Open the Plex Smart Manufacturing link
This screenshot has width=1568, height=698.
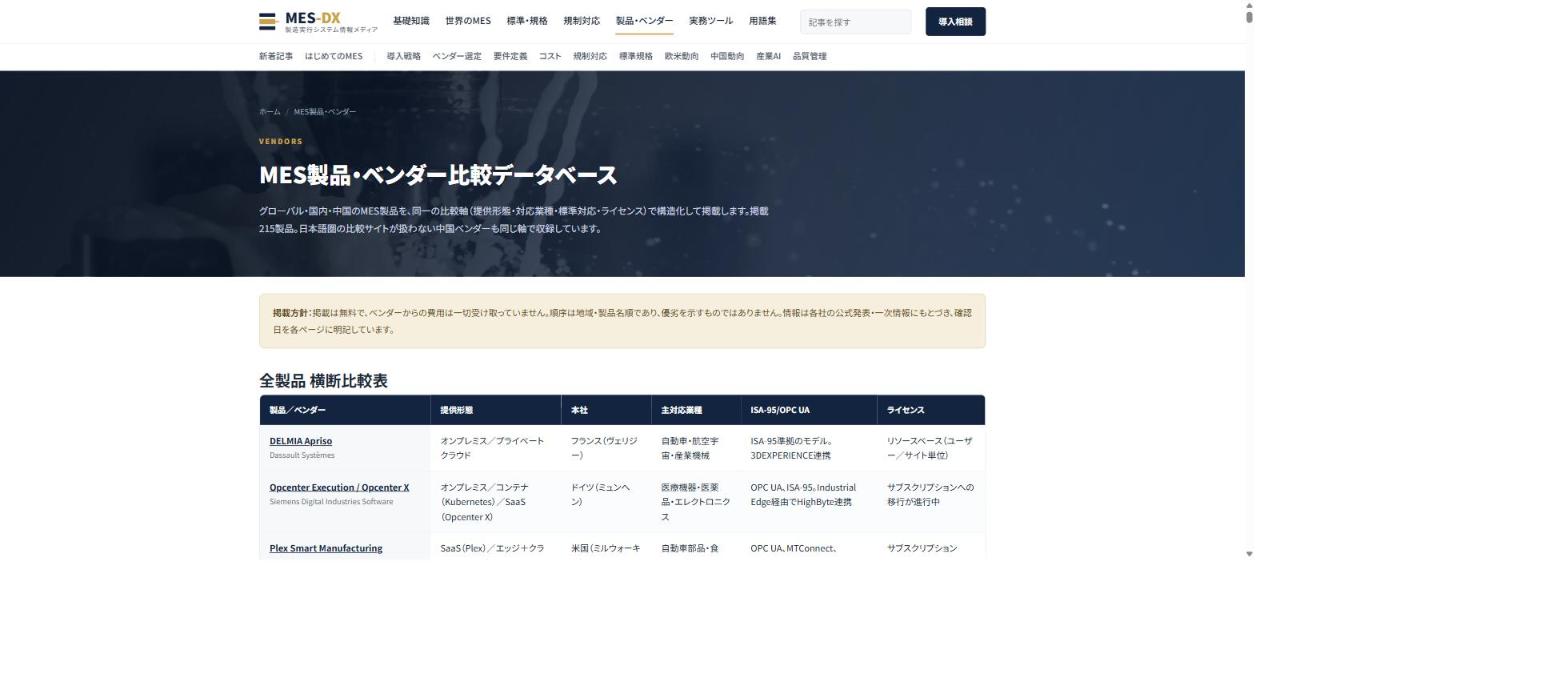pyautogui.click(x=326, y=548)
